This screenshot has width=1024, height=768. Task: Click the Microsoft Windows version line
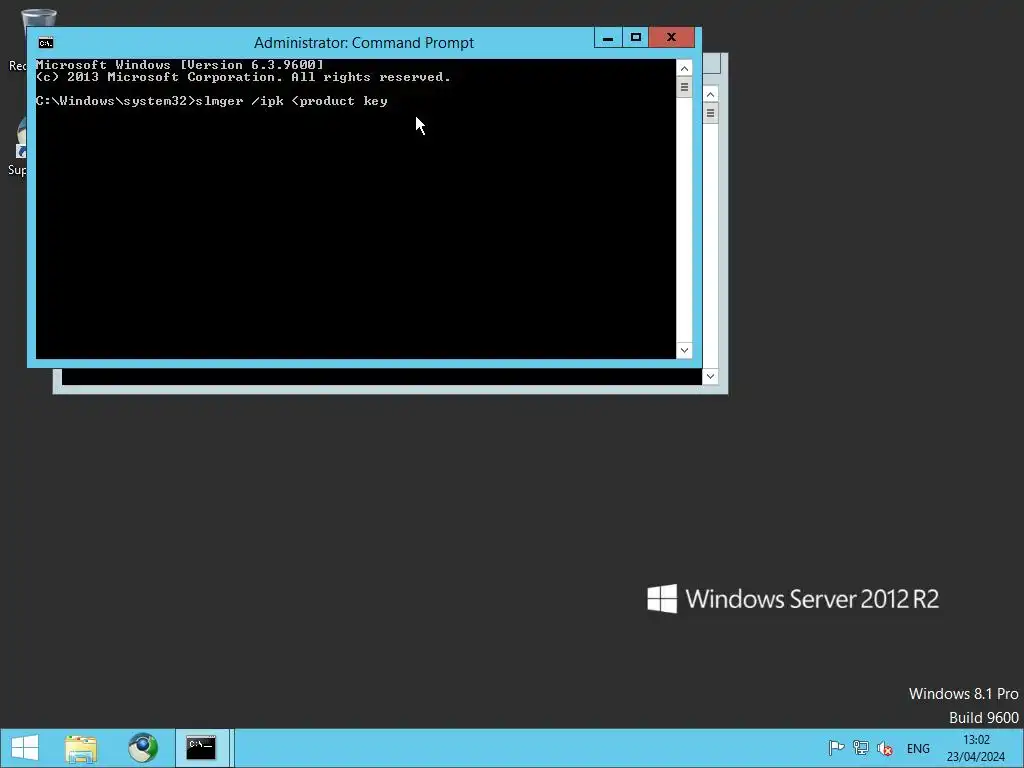(180, 65)
